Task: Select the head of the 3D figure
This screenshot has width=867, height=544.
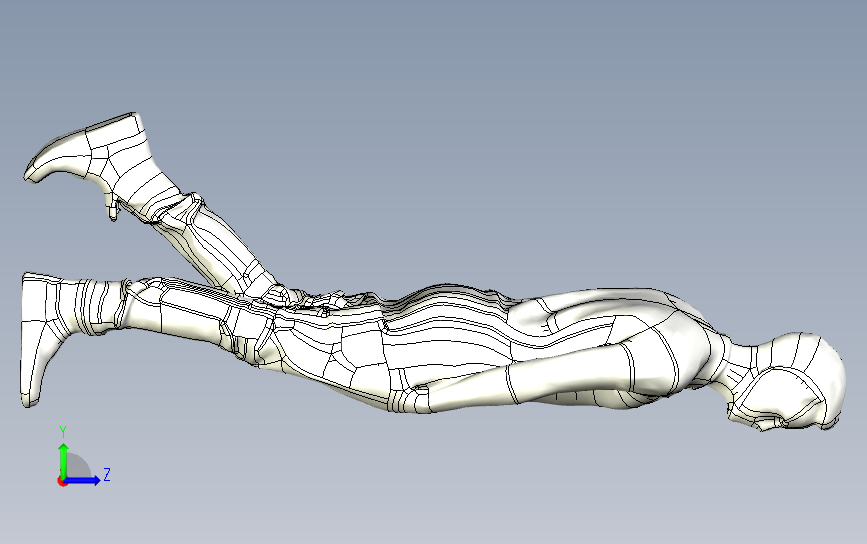Action: click(x=788, y=381)
